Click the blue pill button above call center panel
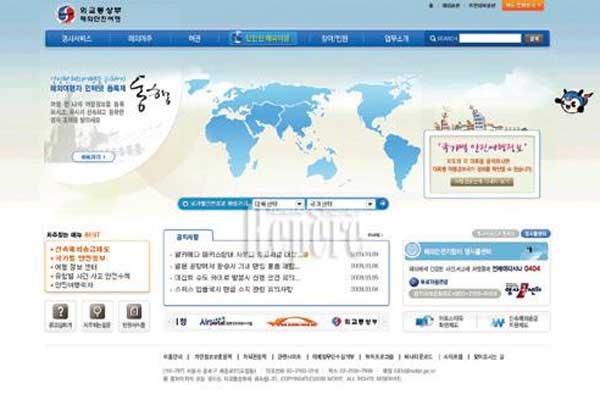Image resolution: width=600 pixels, height=400 pixels. (536, 233)
